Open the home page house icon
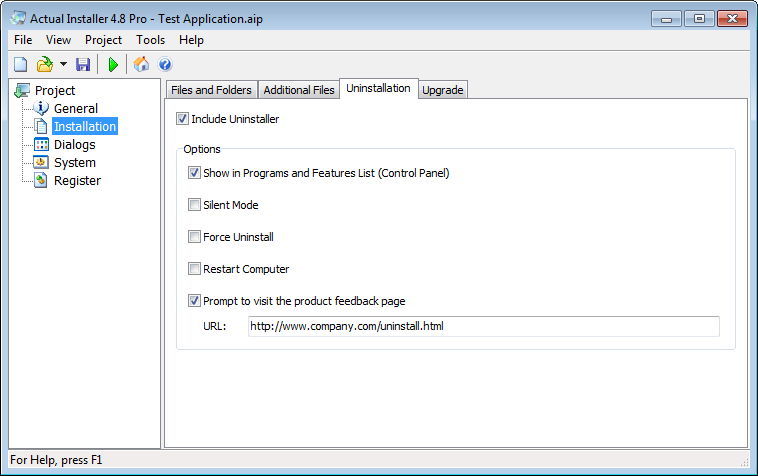Viewport: 758px width, 476px height. coord(141,64)
